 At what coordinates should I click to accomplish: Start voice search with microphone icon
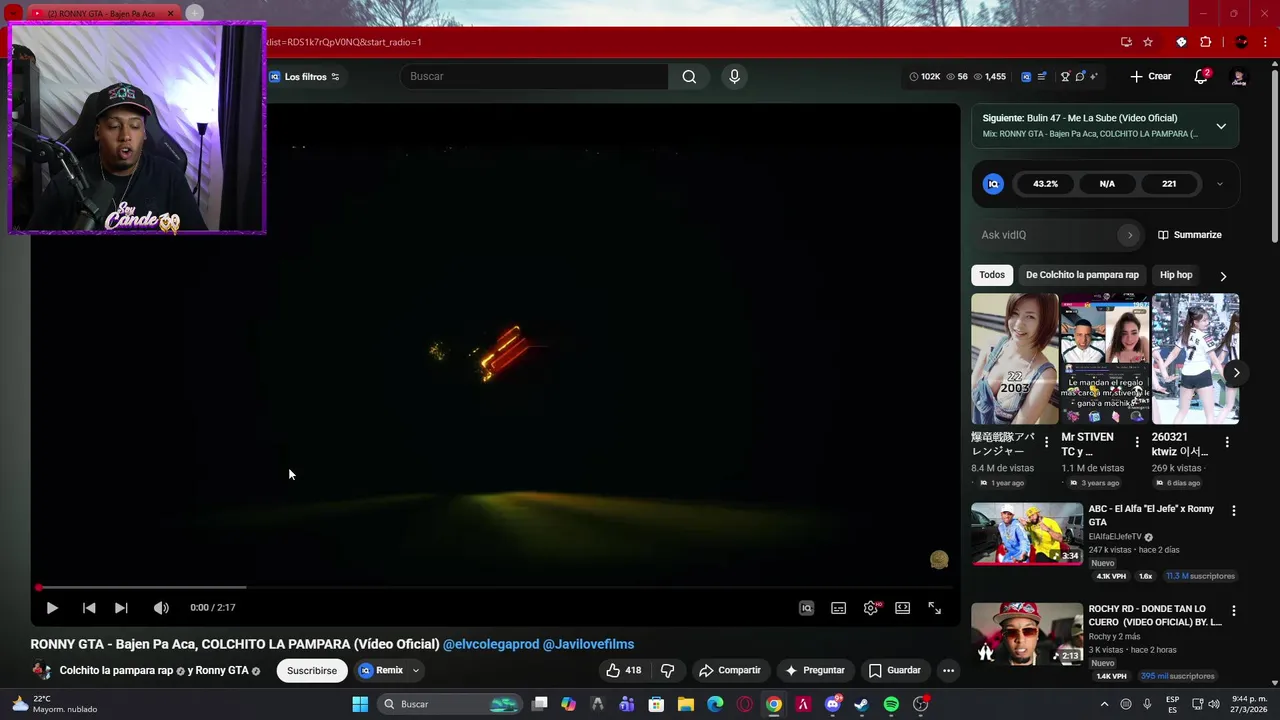[x=735, y=76]
